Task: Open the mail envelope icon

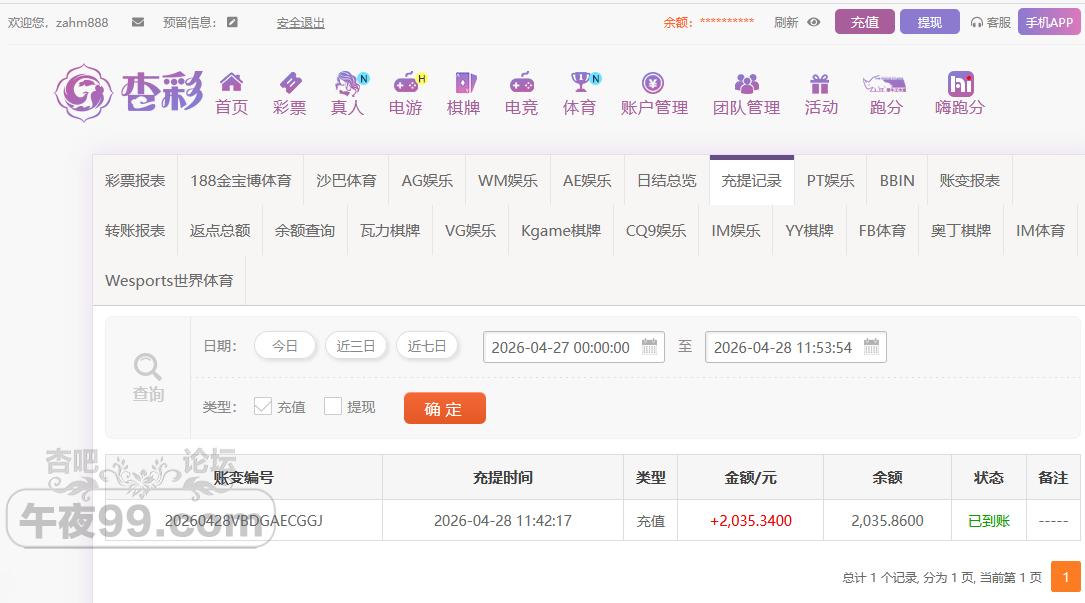Action: pyautogui.click(x=138, y=22)
